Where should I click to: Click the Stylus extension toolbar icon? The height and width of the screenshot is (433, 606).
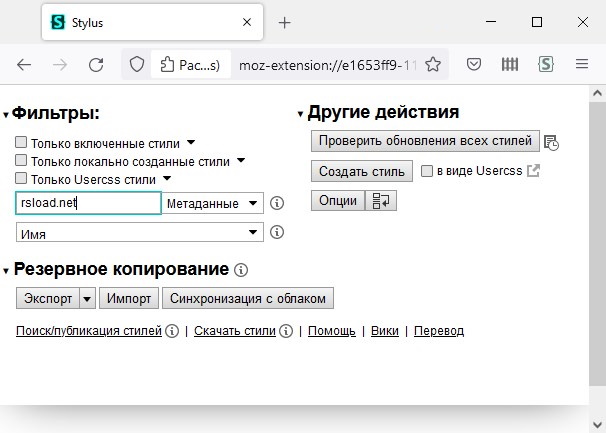[x=545, y=64]
